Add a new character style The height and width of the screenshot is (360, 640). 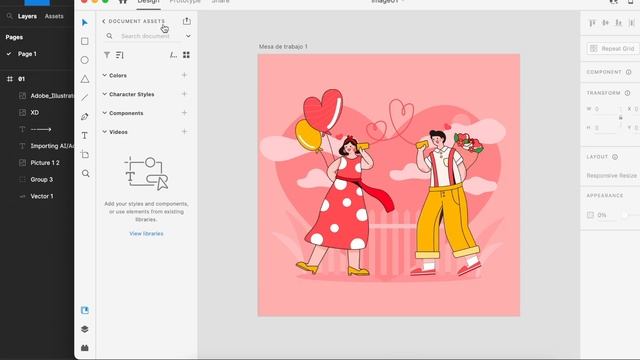[184, 94]
